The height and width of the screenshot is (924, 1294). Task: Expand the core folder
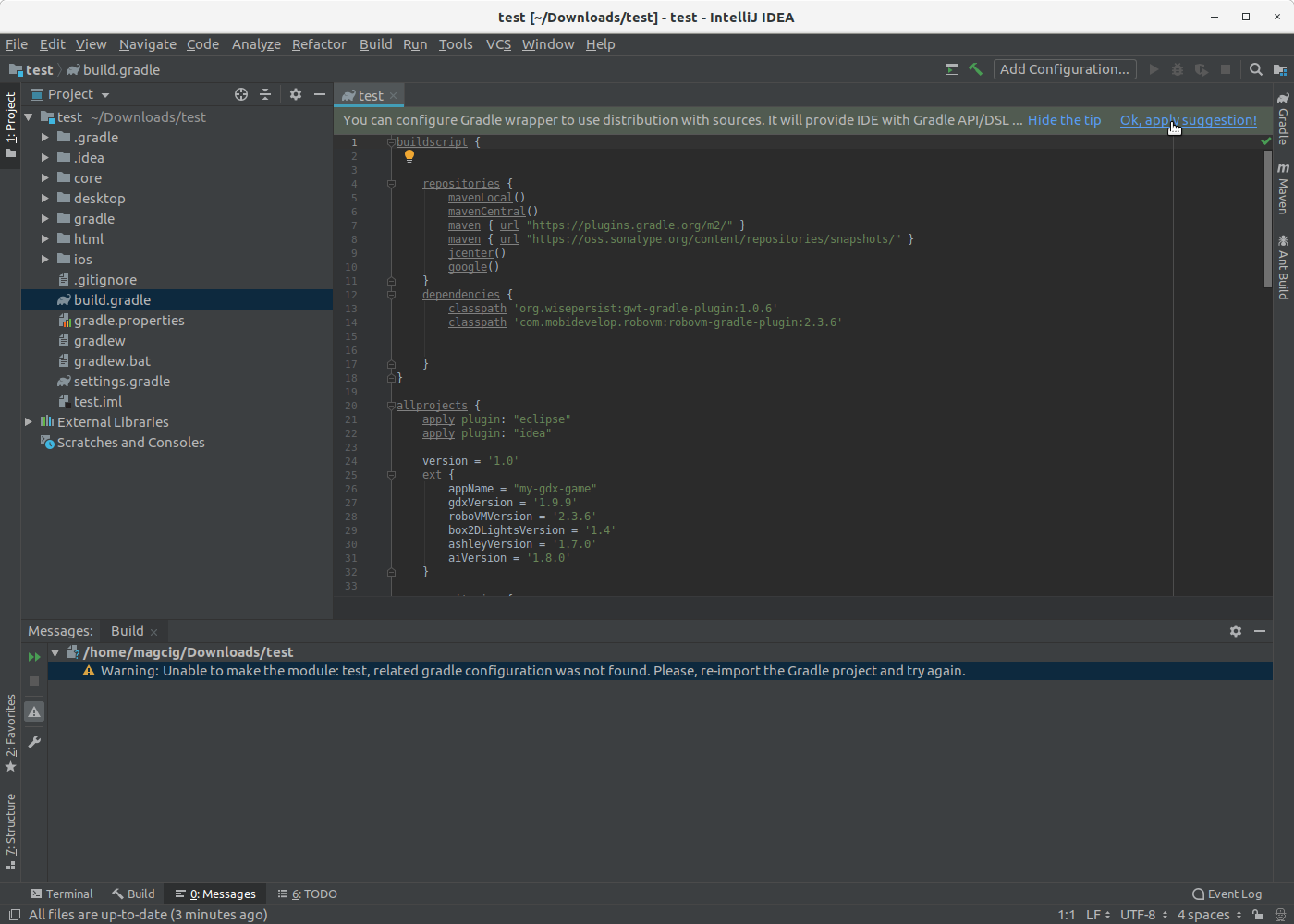click(44, 178)
